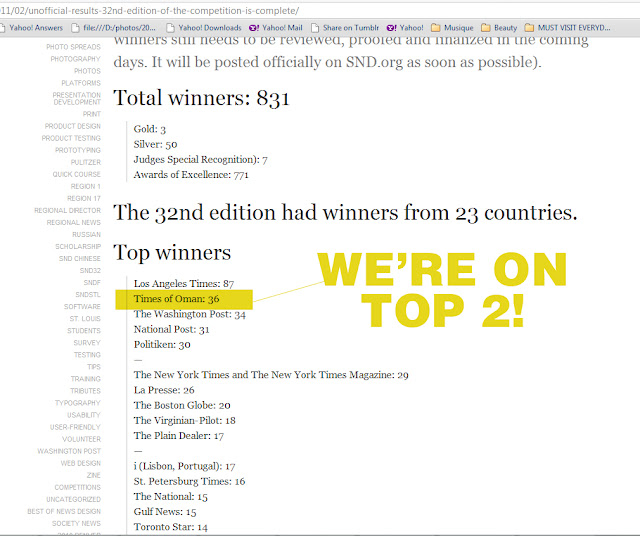Click the address bar URL text
Viewport: 640px width, 536px height.
(149, 11)
